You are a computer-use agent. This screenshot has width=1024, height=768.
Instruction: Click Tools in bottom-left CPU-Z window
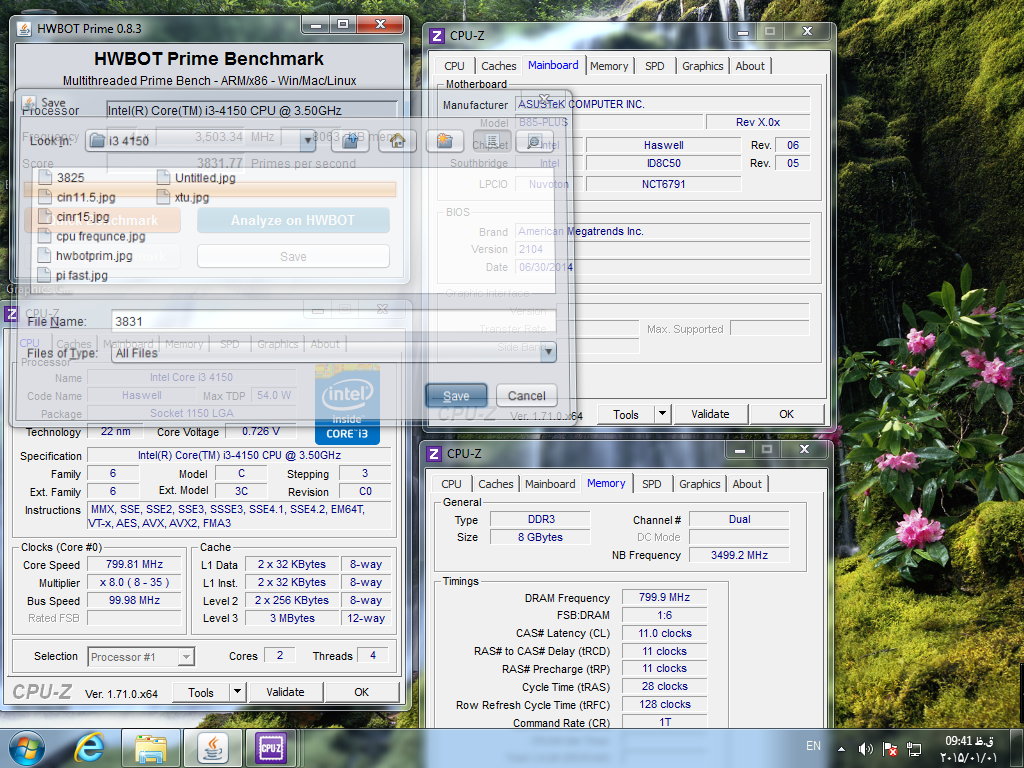tap(200, 692)
